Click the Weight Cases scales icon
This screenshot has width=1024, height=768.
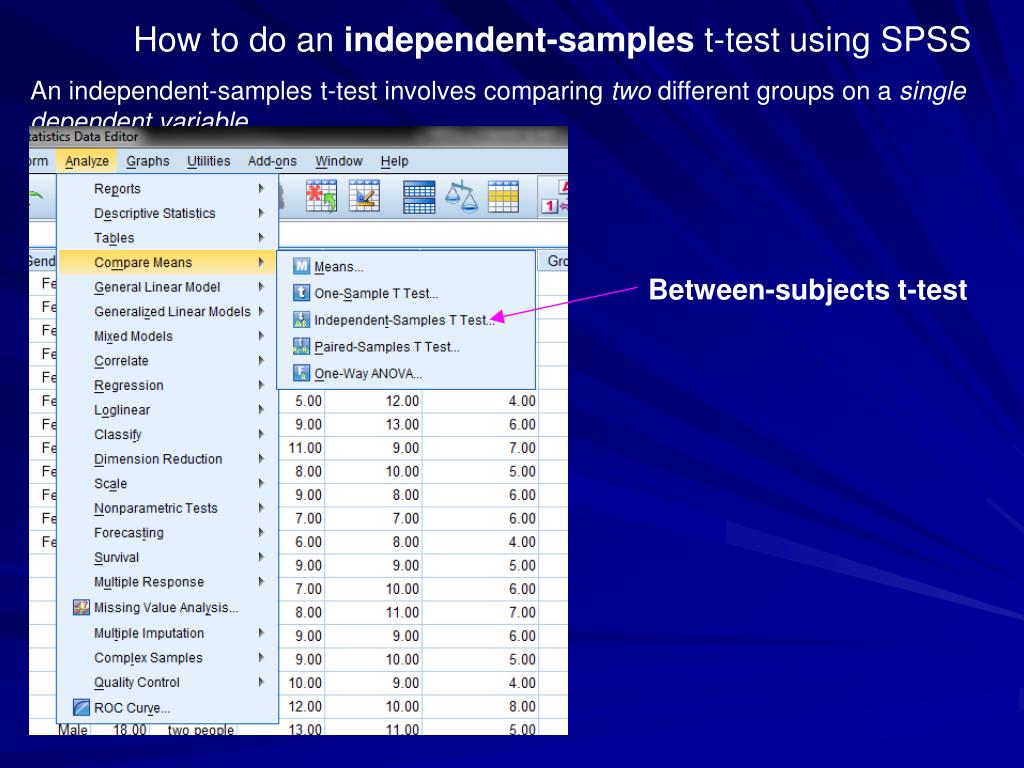461,197
